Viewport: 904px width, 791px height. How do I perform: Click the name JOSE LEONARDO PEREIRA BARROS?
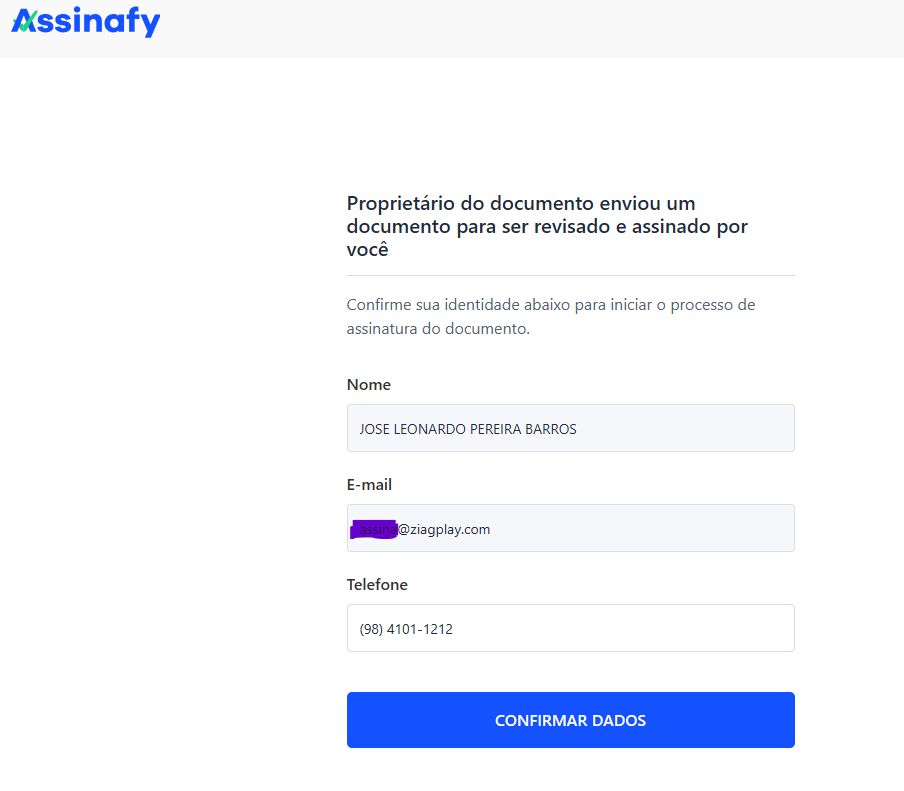(468, 429)
